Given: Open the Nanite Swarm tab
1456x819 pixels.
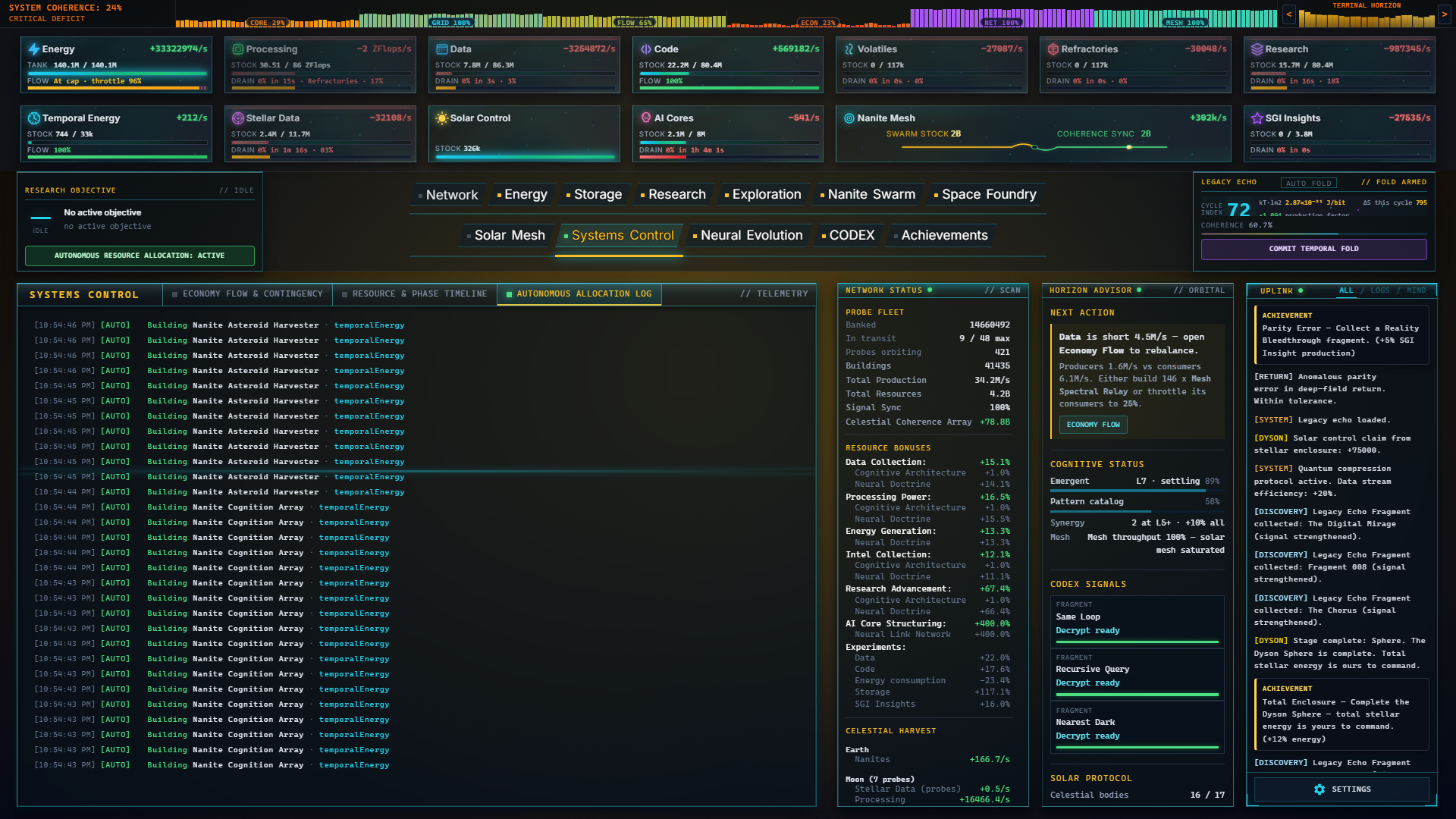Looking at the screenshot, I should tap(868, 195).
